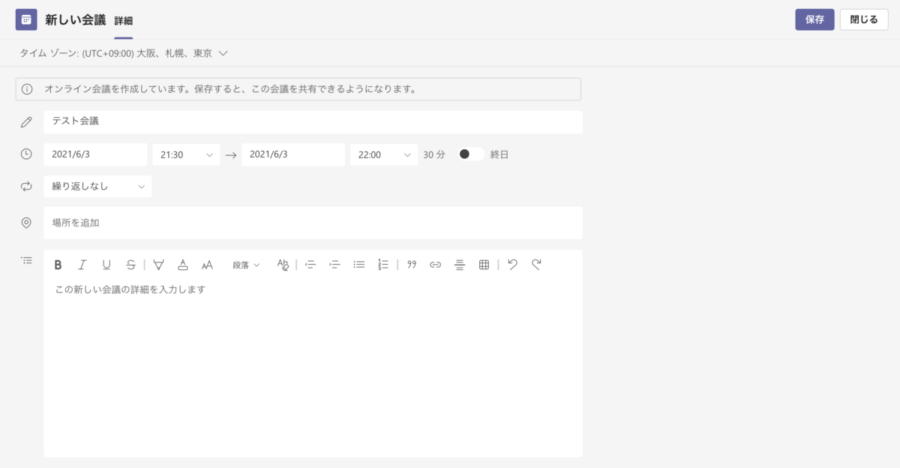Toggle the 終日 all-day switch
The image size is (900, 468).
tap(471, 154)
